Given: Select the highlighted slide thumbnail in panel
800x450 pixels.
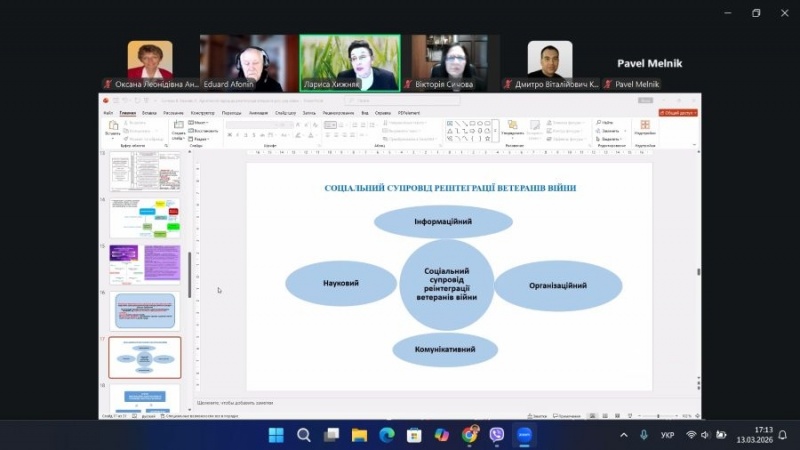Looking at the screenshot, I should [x=145, y=357].
